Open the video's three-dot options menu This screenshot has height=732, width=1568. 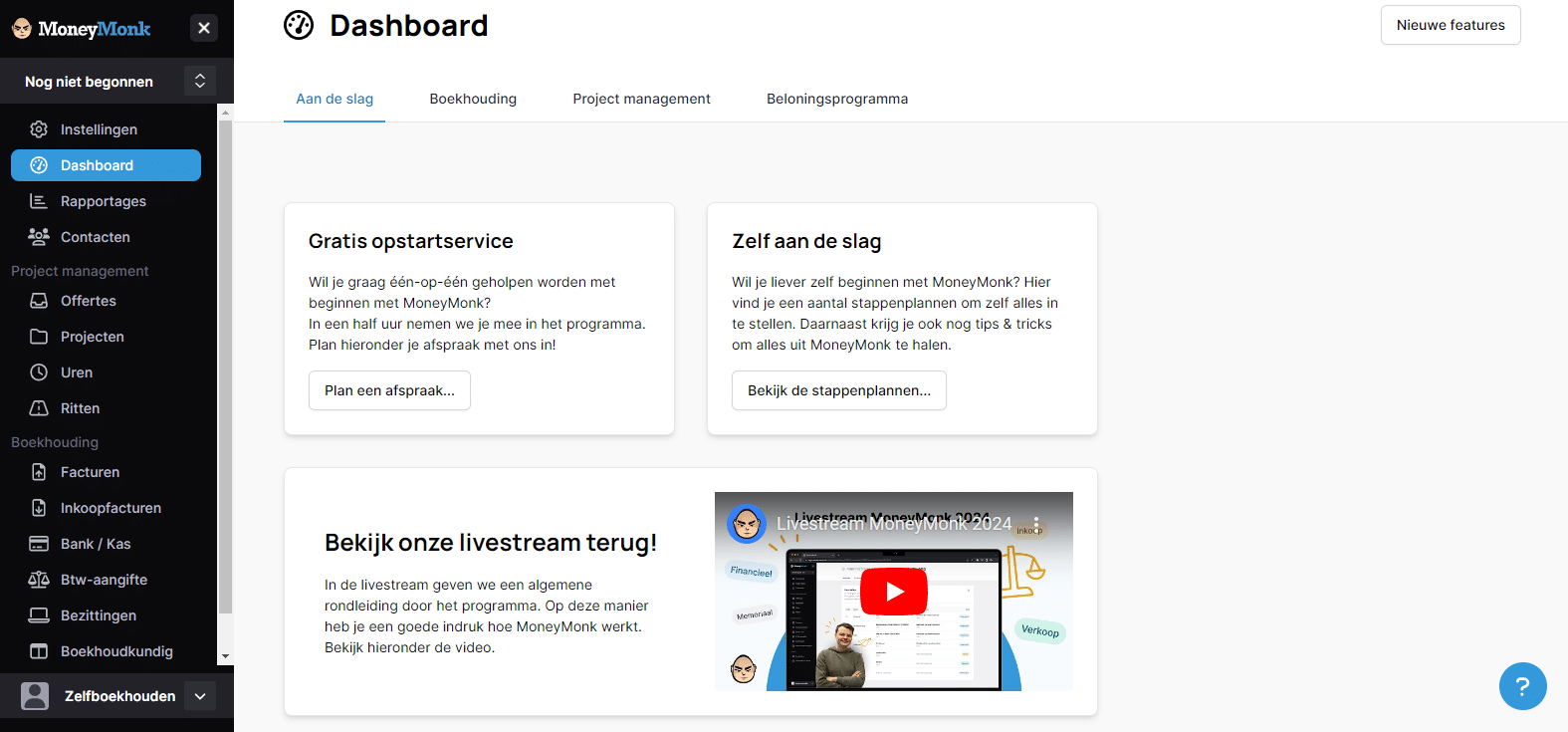click(1036, 523)
